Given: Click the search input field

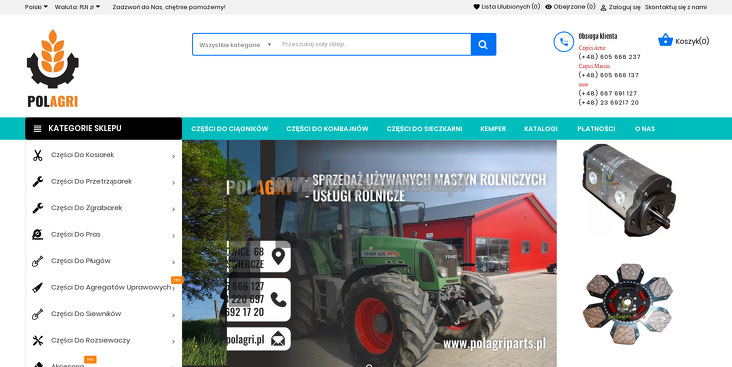Looking at the screenshot, I should click(373, 44).
